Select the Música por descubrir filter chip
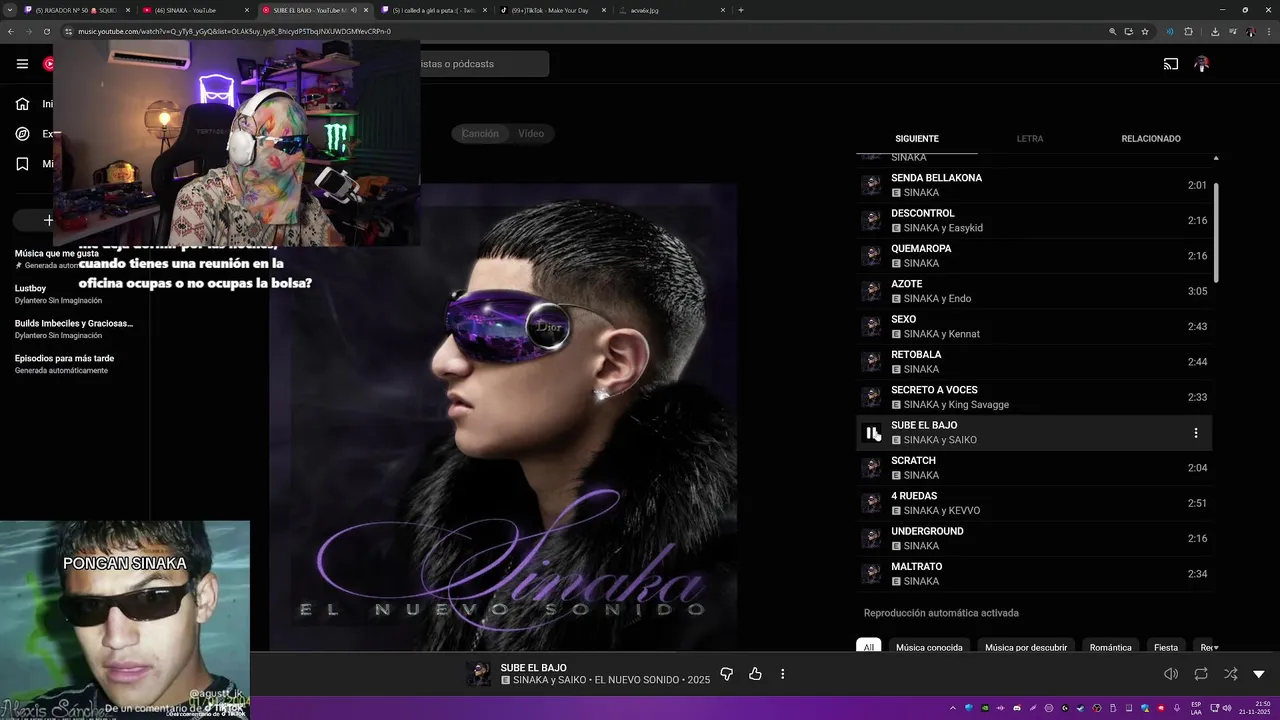 click(1026, 647)
